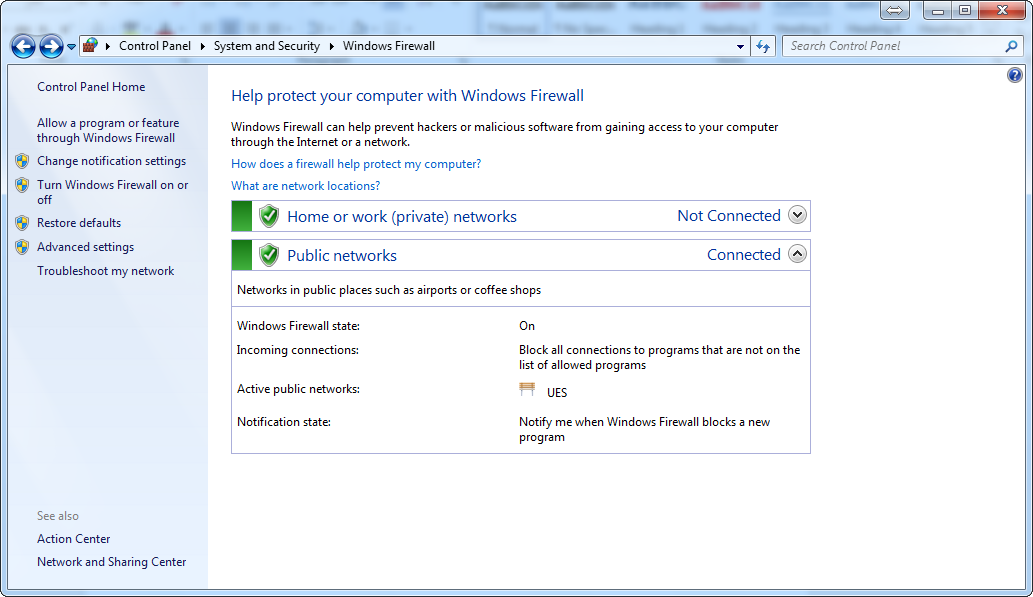This screenshot has height=597, width=1033.
Task: Click the UES network bench icon
Action: tap(527, 389)
